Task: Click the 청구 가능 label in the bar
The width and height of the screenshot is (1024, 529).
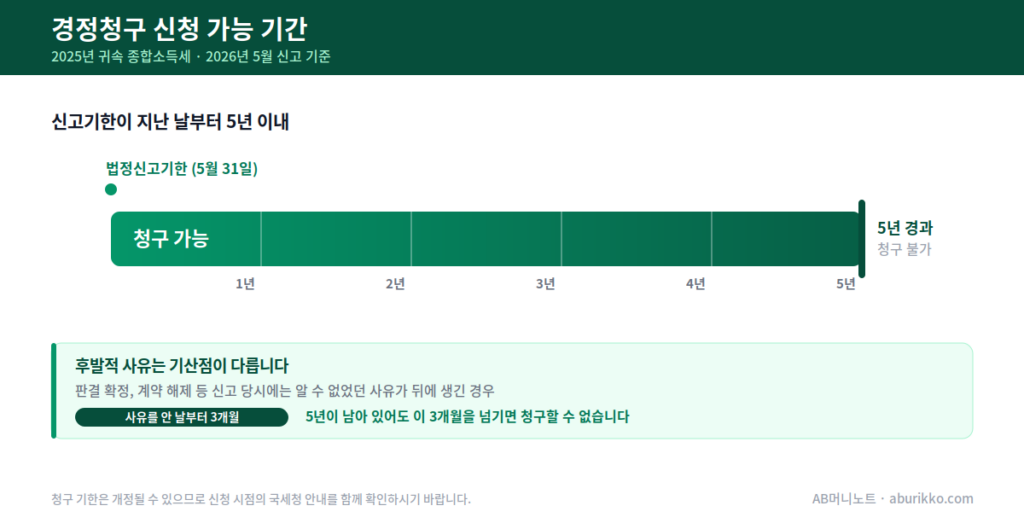Action: tap(170, 238)
